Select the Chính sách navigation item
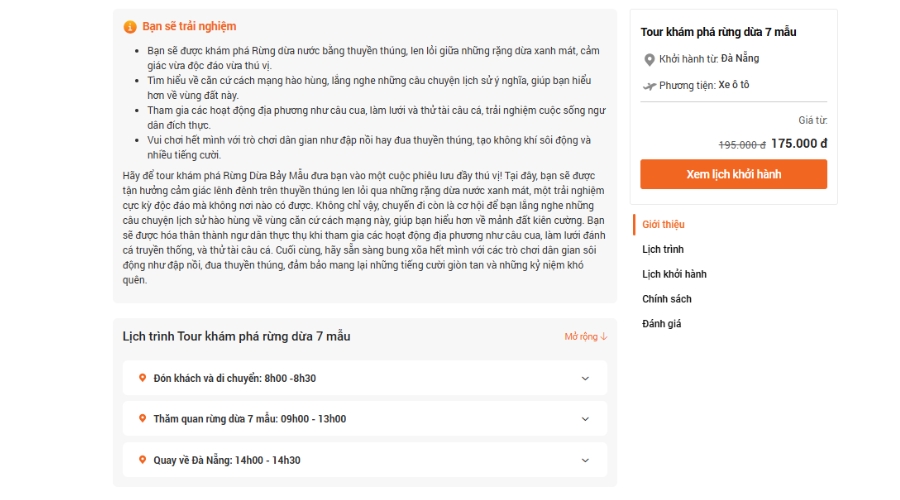 pyautogui.click(x=666, y=299)
